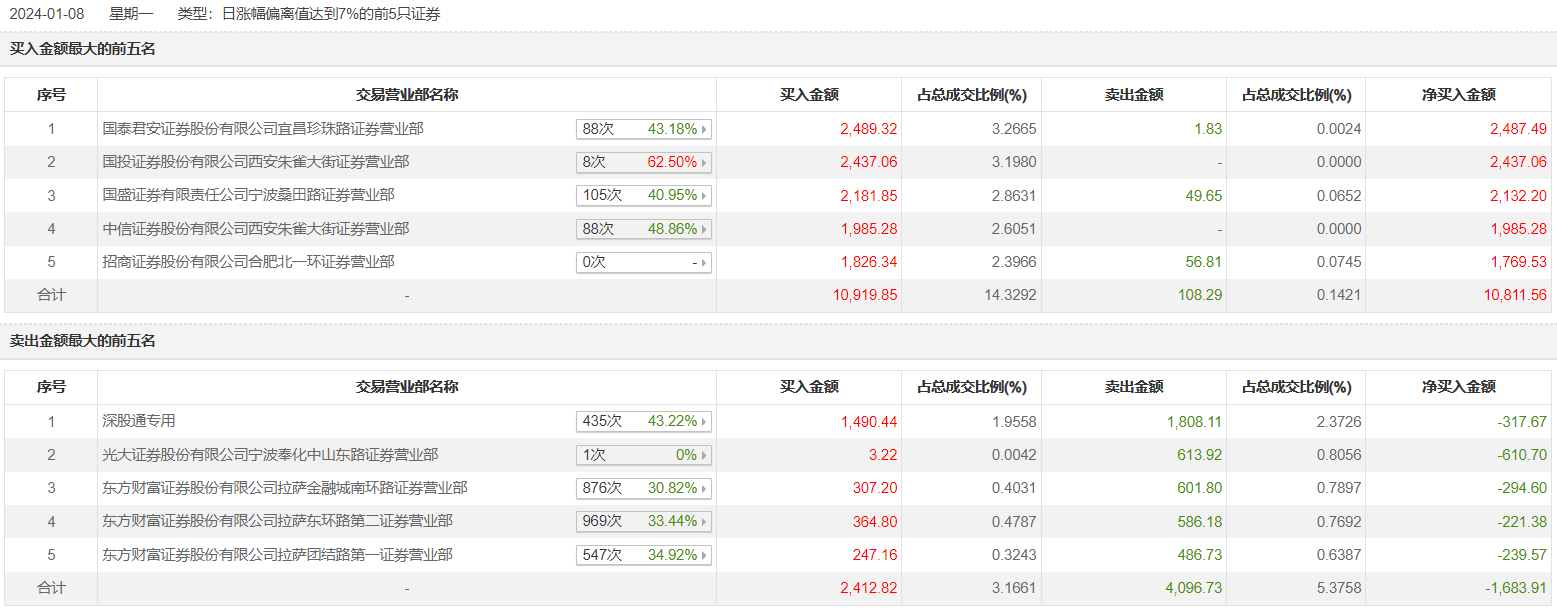
Task: Click arrow icon beside 435次 43.22%
Action: point(705,422)
